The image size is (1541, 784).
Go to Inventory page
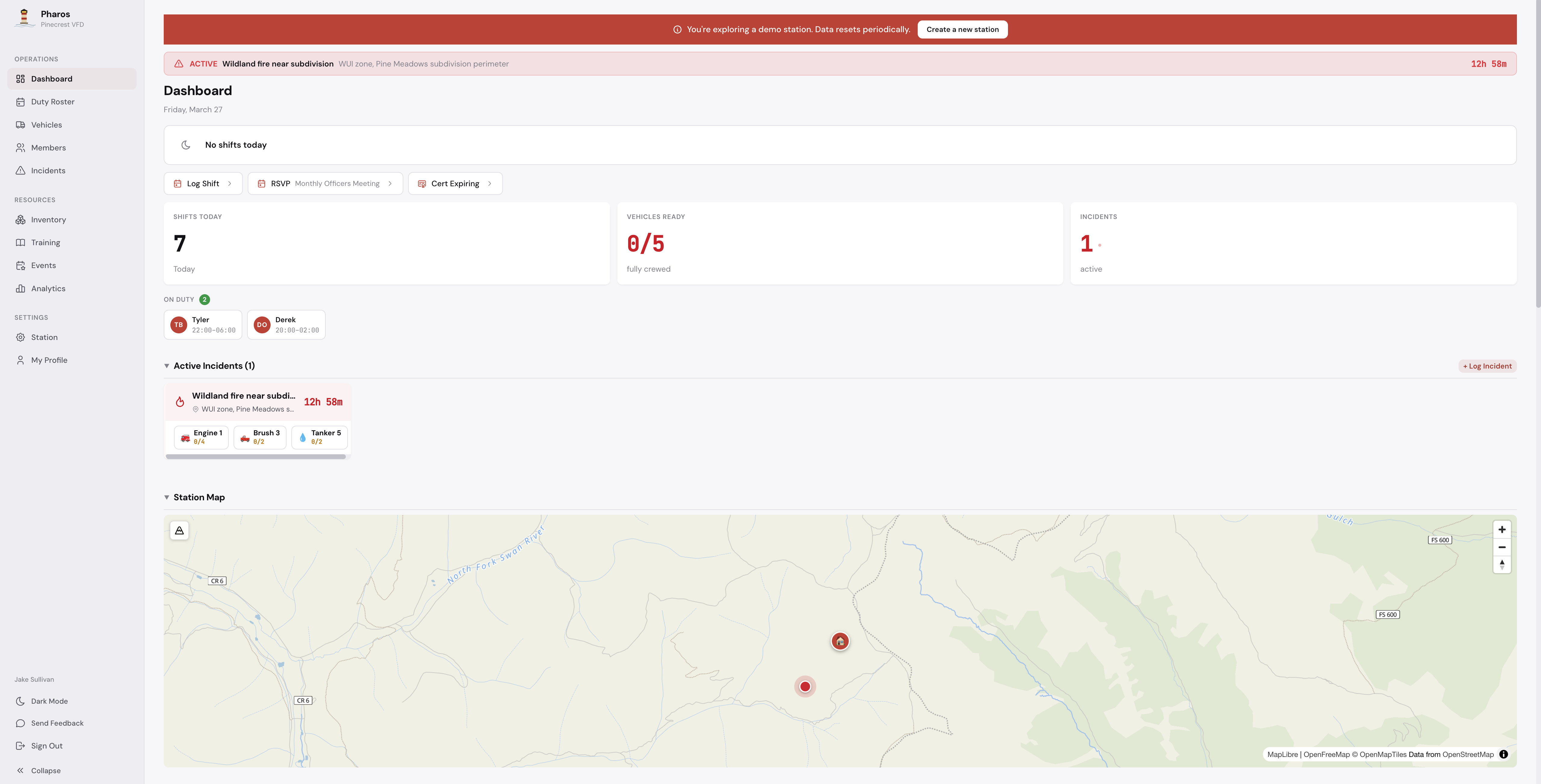pos(48,220)
